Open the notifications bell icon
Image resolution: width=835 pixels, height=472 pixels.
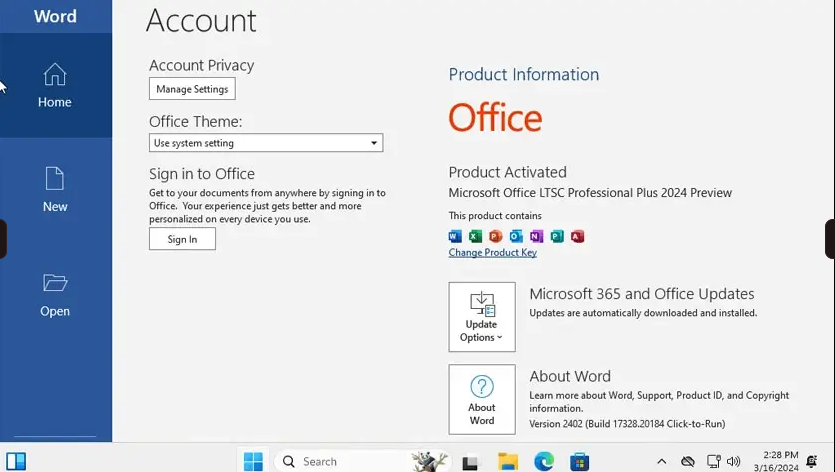[x=812, y=461]
